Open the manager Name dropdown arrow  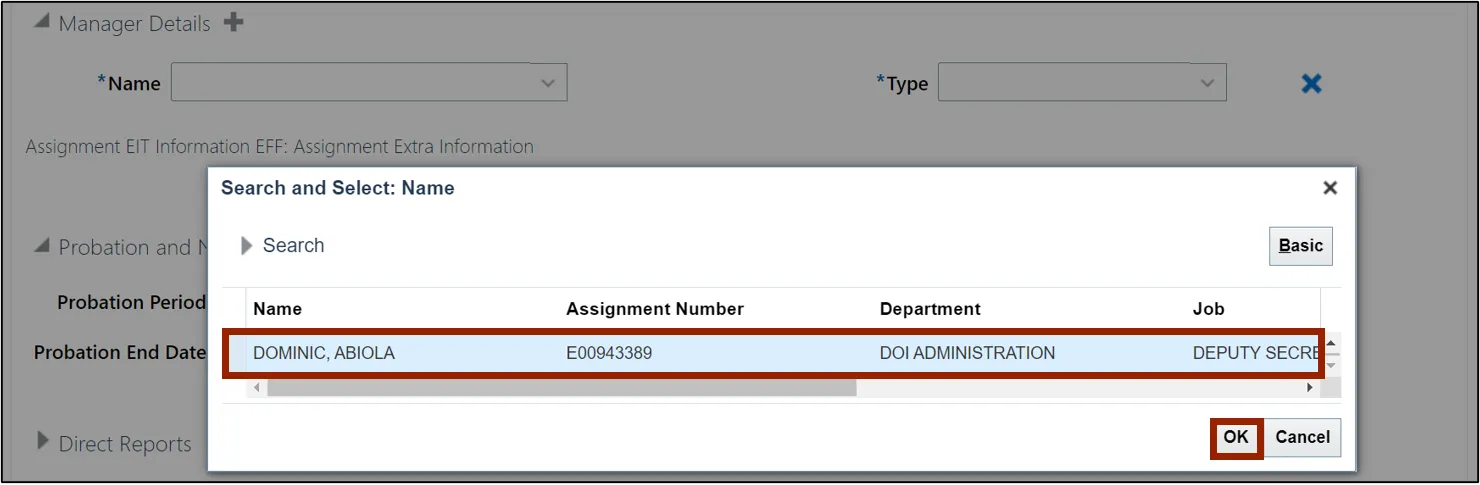coord(547,84)
